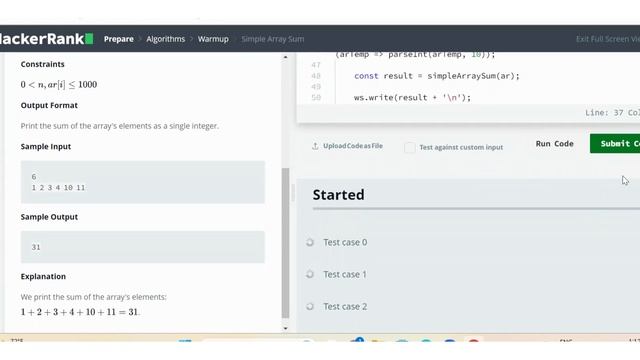This screenshot has width=640, height=360.
Task: Click the Test case 2 spinner icon
Action: (x=310, y=307)
